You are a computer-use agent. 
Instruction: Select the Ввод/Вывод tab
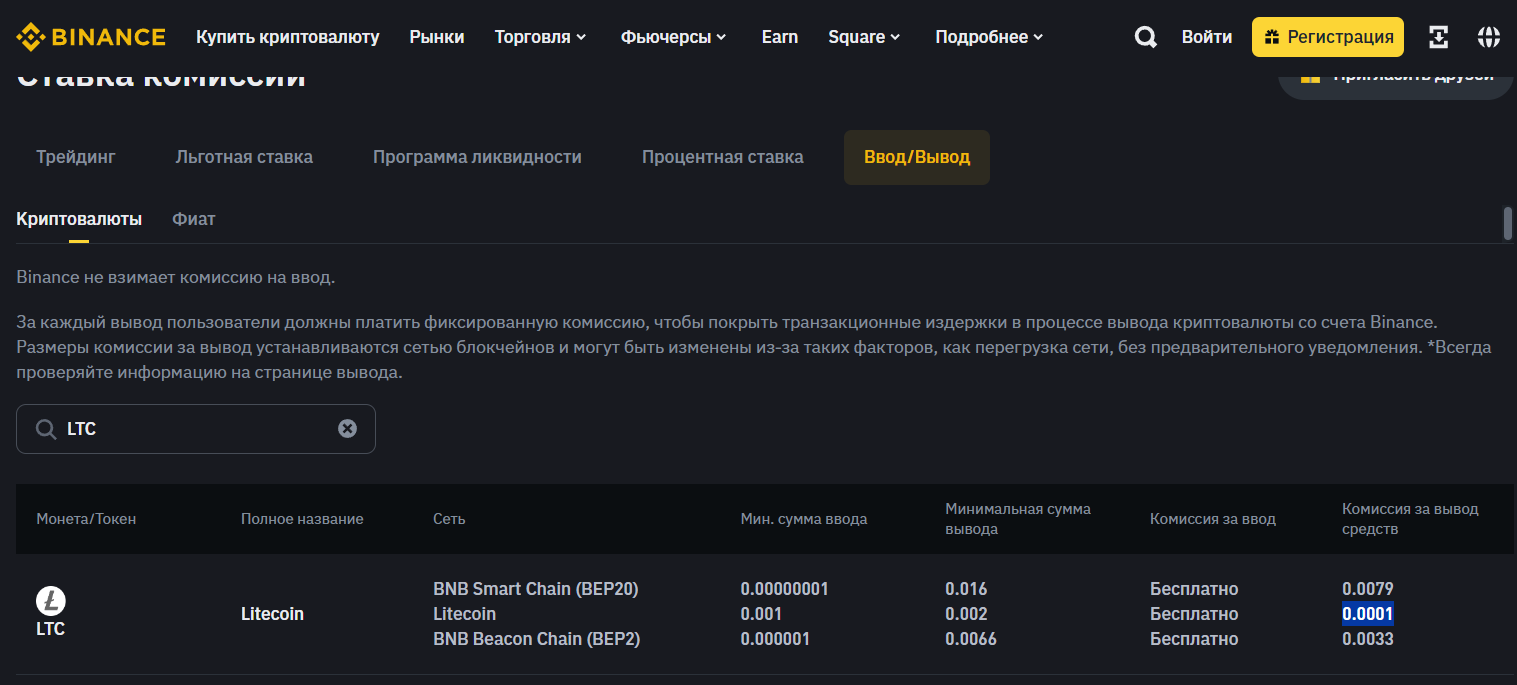click(x=917, y=157)
